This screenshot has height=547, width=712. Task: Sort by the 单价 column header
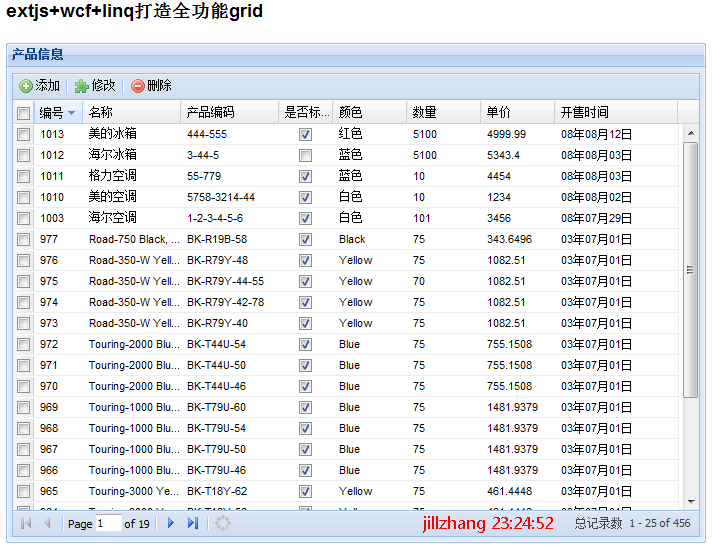pyautogui.click(x=516, y=112)
